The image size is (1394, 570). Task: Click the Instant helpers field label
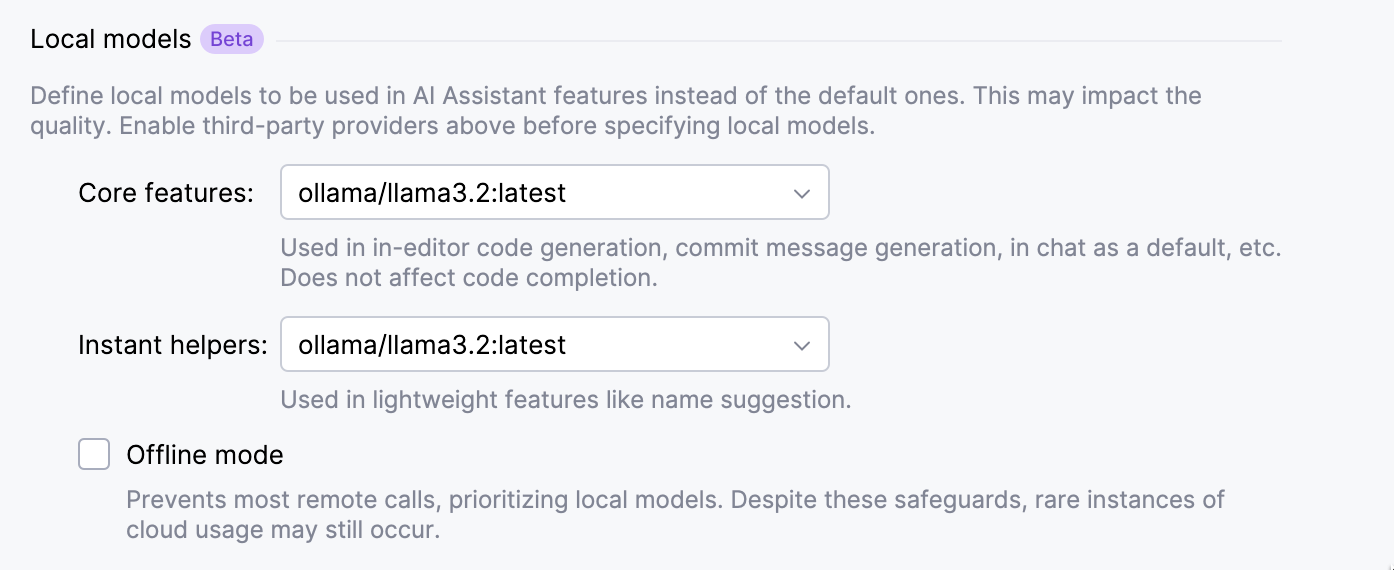173,346
